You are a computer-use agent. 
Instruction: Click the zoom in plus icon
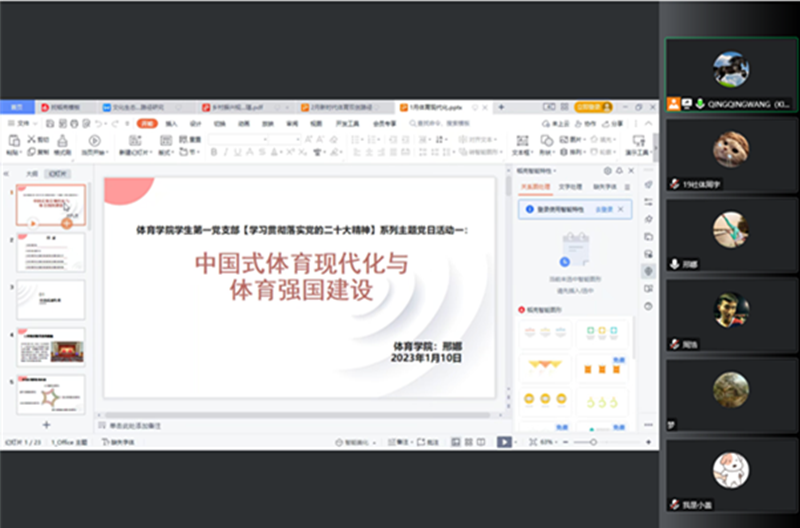pyautogui.click(x=648, y=442)
